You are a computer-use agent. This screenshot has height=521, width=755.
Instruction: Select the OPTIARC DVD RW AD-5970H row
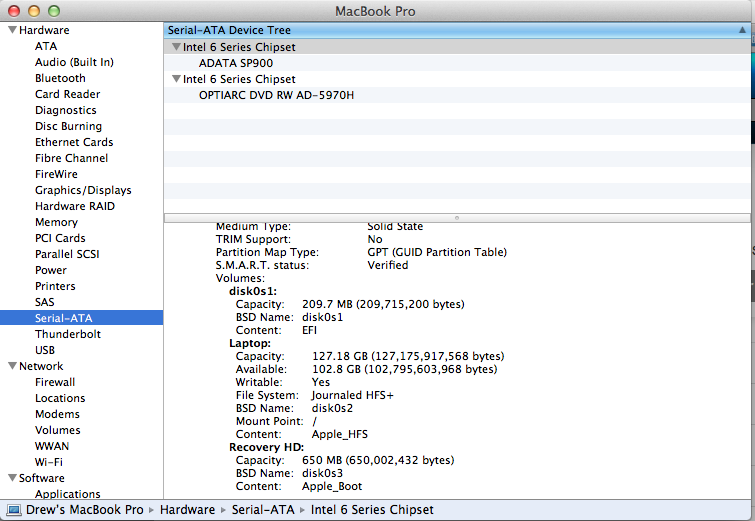(x=456, y=95)
